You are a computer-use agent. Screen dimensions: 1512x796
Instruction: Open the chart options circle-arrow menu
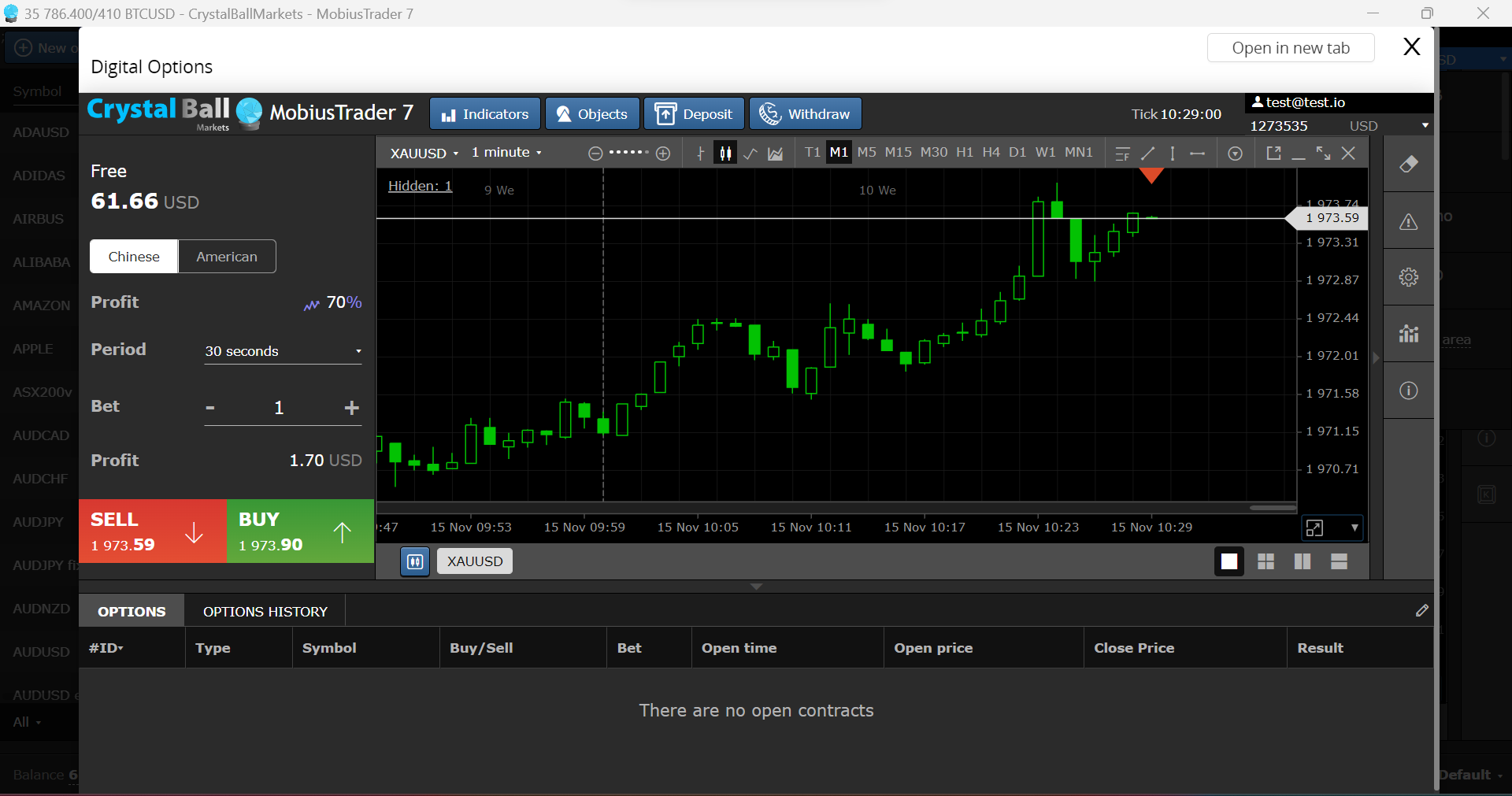pyautogui.click(x=1235, y=154)
